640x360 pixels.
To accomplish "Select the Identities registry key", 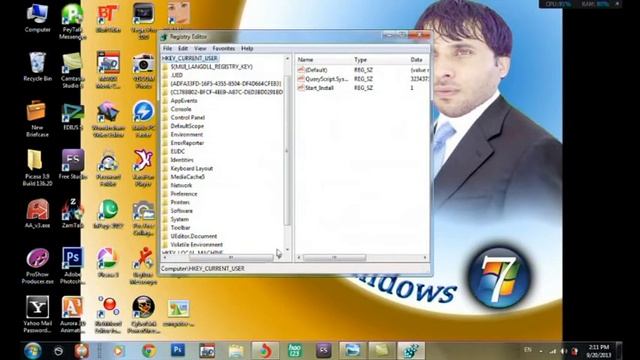I will pyautogui.click(x=182, y=160).
